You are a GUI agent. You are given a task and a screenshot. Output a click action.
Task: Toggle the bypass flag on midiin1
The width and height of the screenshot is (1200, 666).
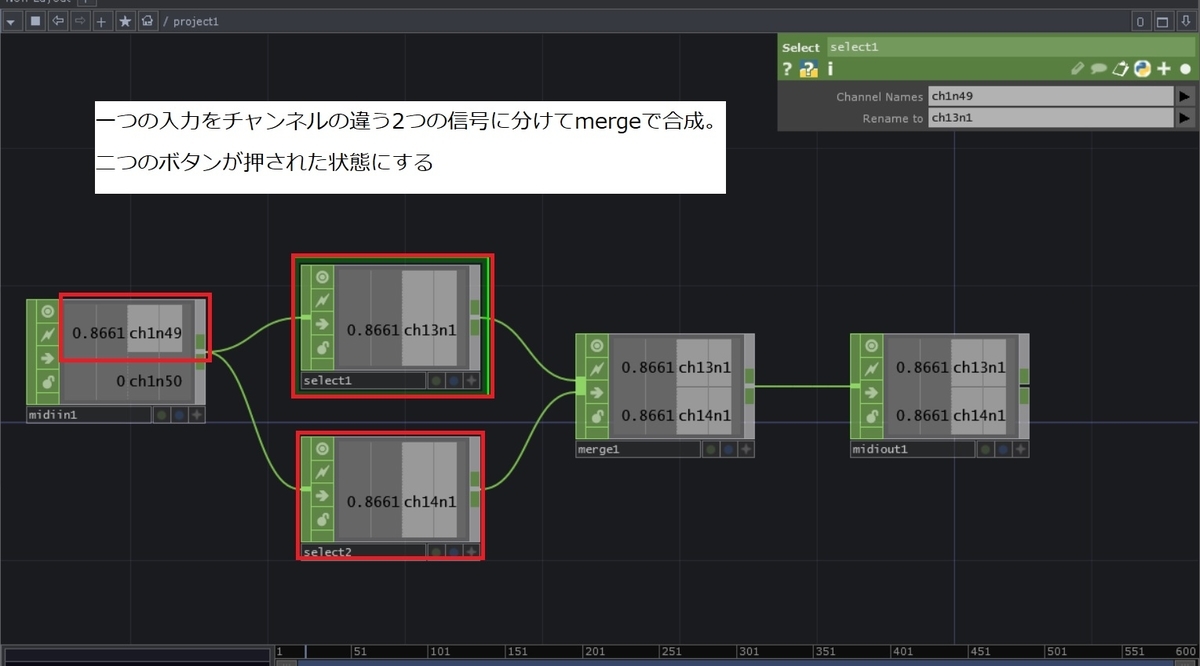tap(47, 335)
